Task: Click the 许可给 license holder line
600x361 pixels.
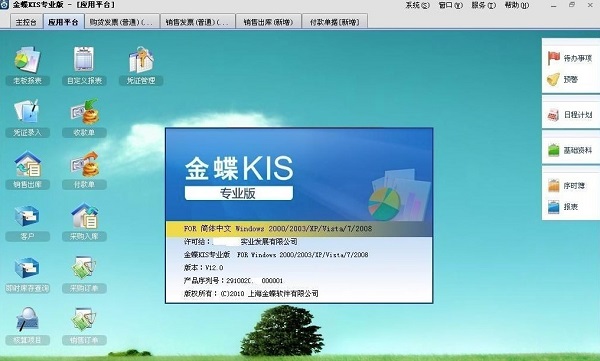Action: 241,242
